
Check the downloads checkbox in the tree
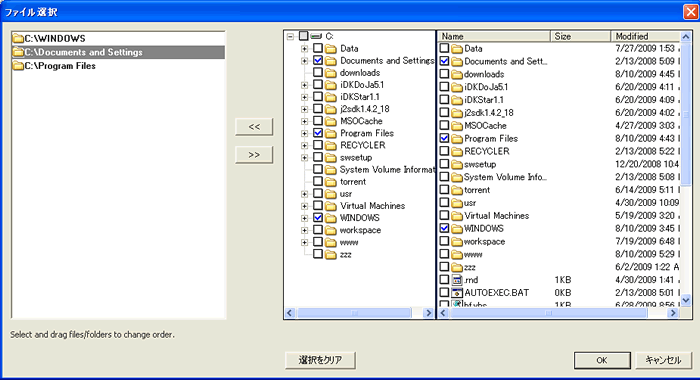pos(318,72)
